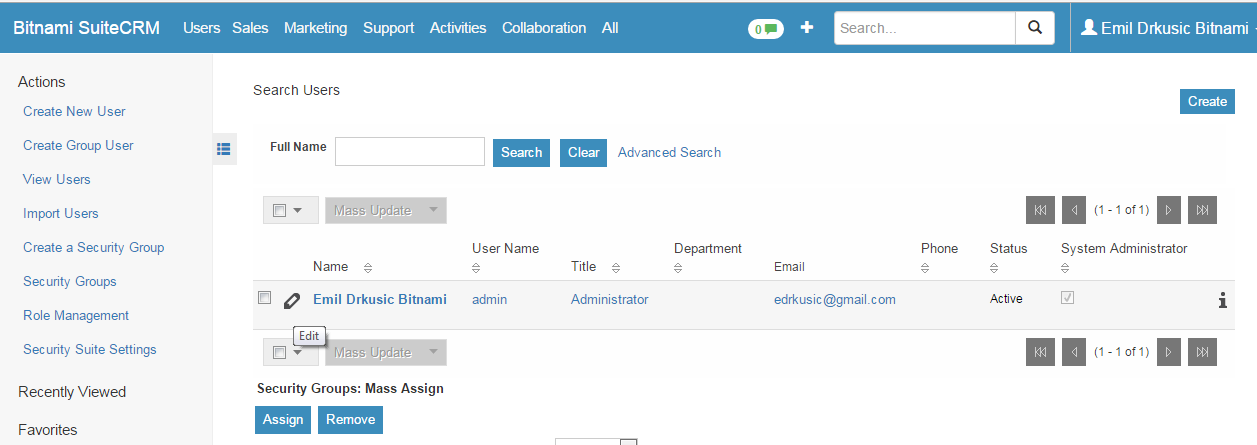Open the Role Management sidebar link
The width and height of the screenshot is (1257, 445).
[x=76, y=315]
